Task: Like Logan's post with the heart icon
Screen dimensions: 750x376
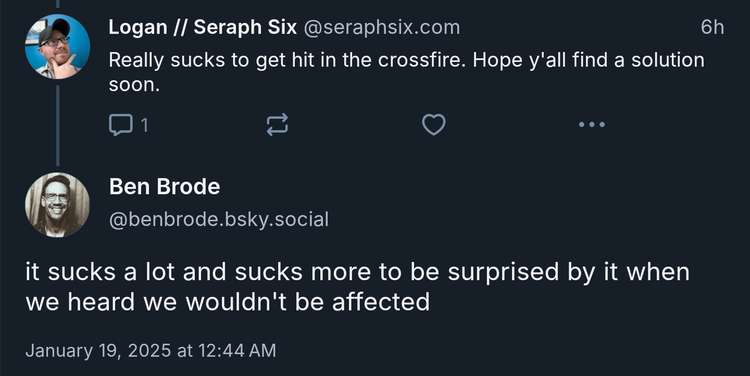Action: tap(434, 124)
